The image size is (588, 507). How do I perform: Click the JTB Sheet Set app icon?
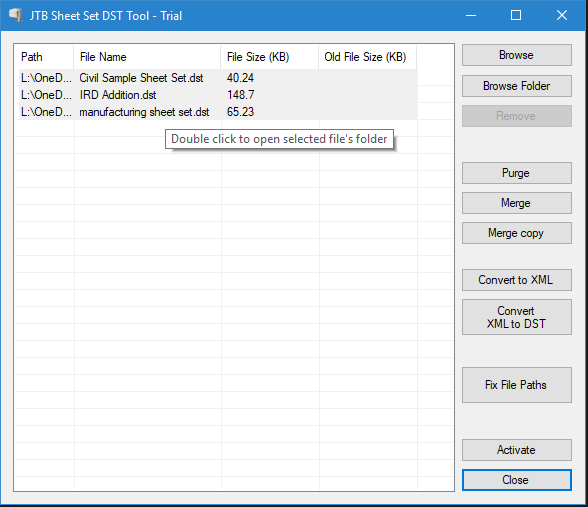16,15
